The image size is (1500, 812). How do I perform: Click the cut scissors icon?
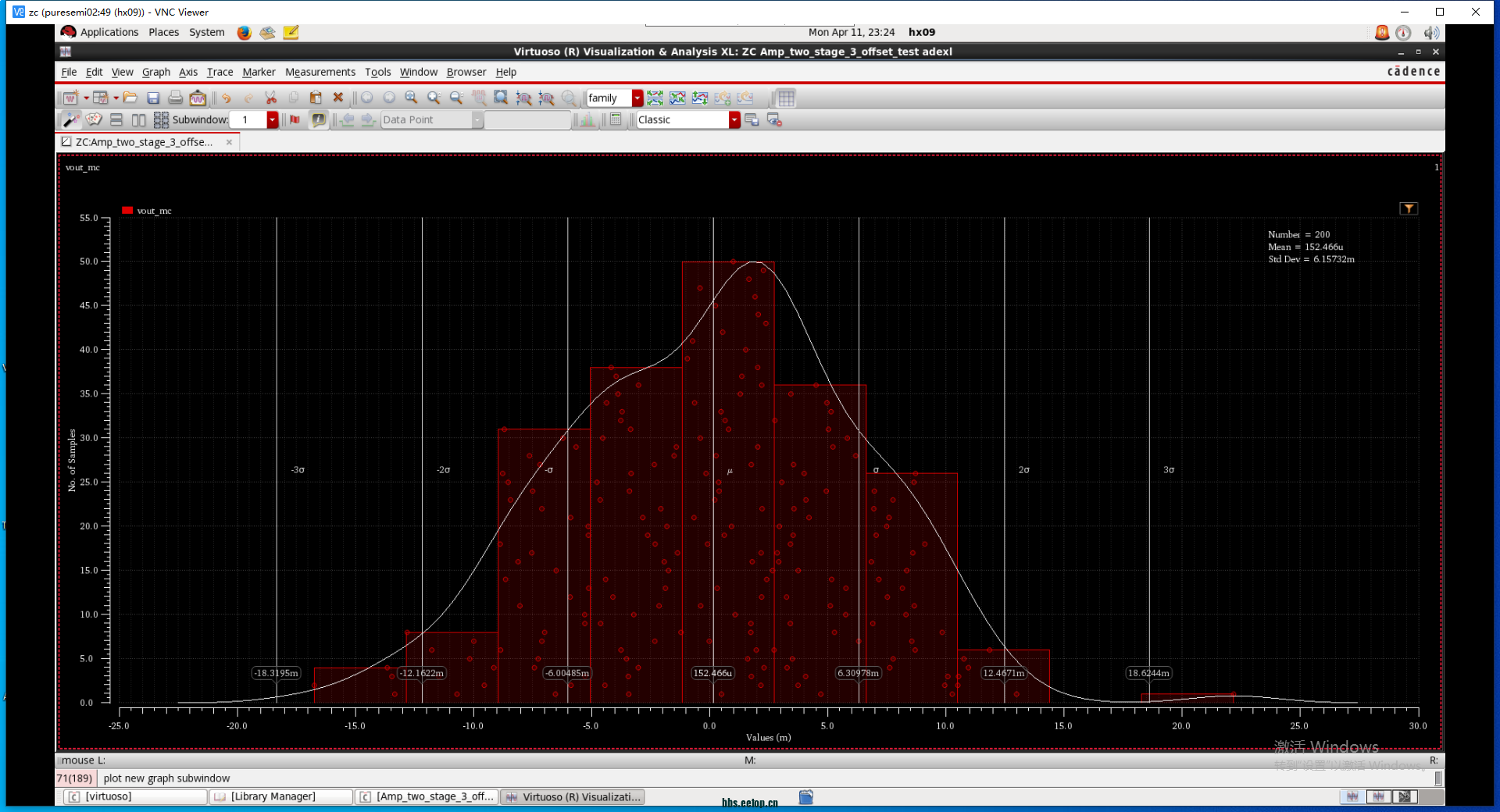pyautogui.click(x=271, y=98)
